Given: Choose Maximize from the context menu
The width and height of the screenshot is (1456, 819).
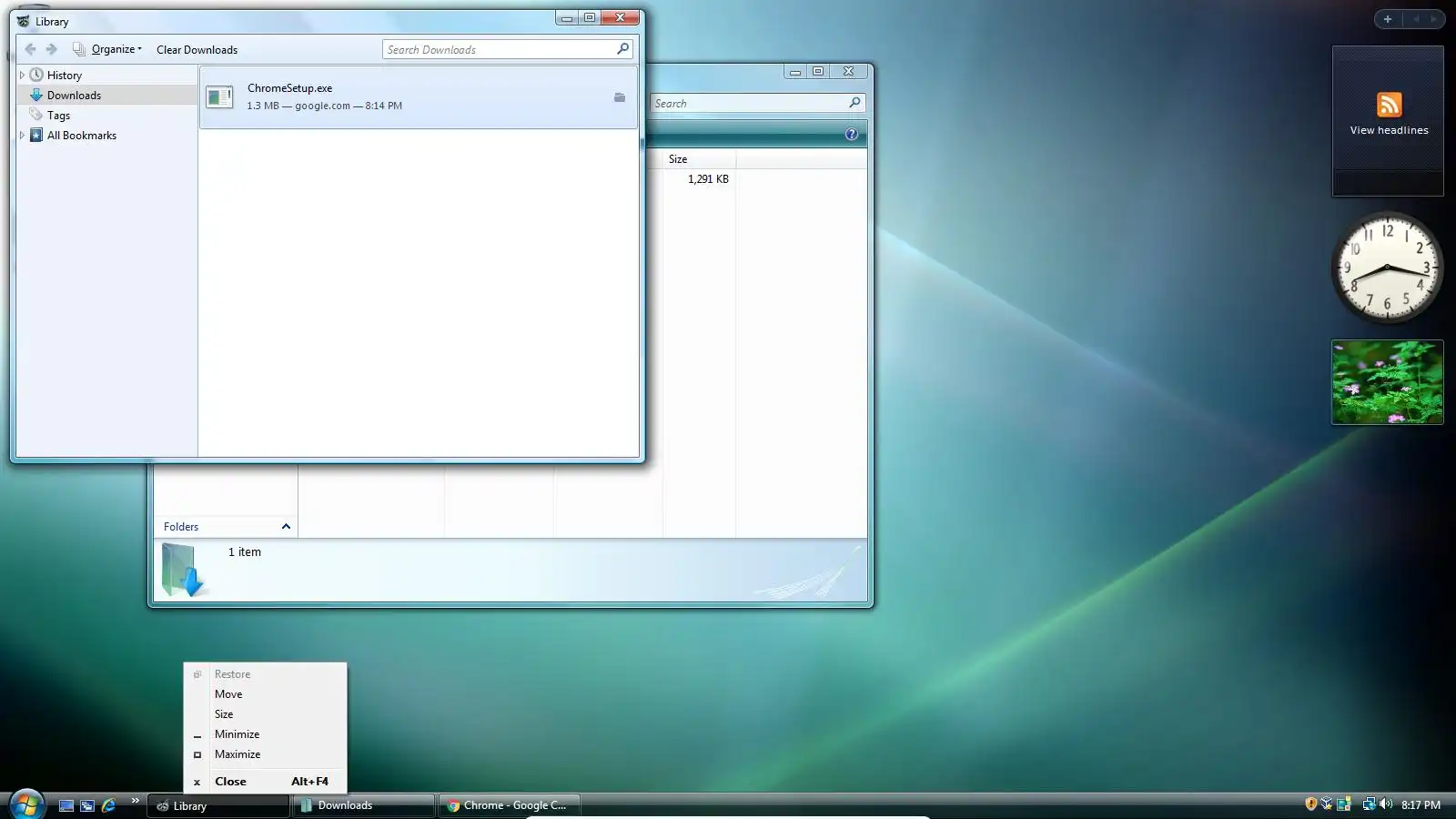Looking at the screenshot, I should click(x=265, y=754).
